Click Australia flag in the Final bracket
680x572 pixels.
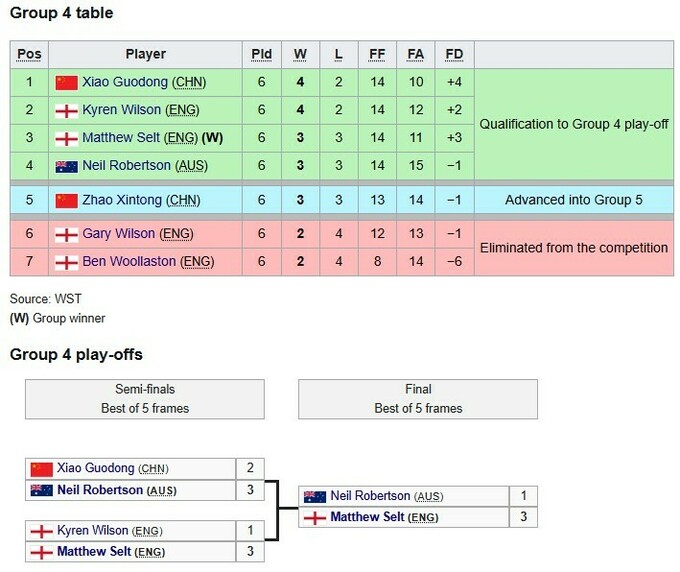coord(315,497)
